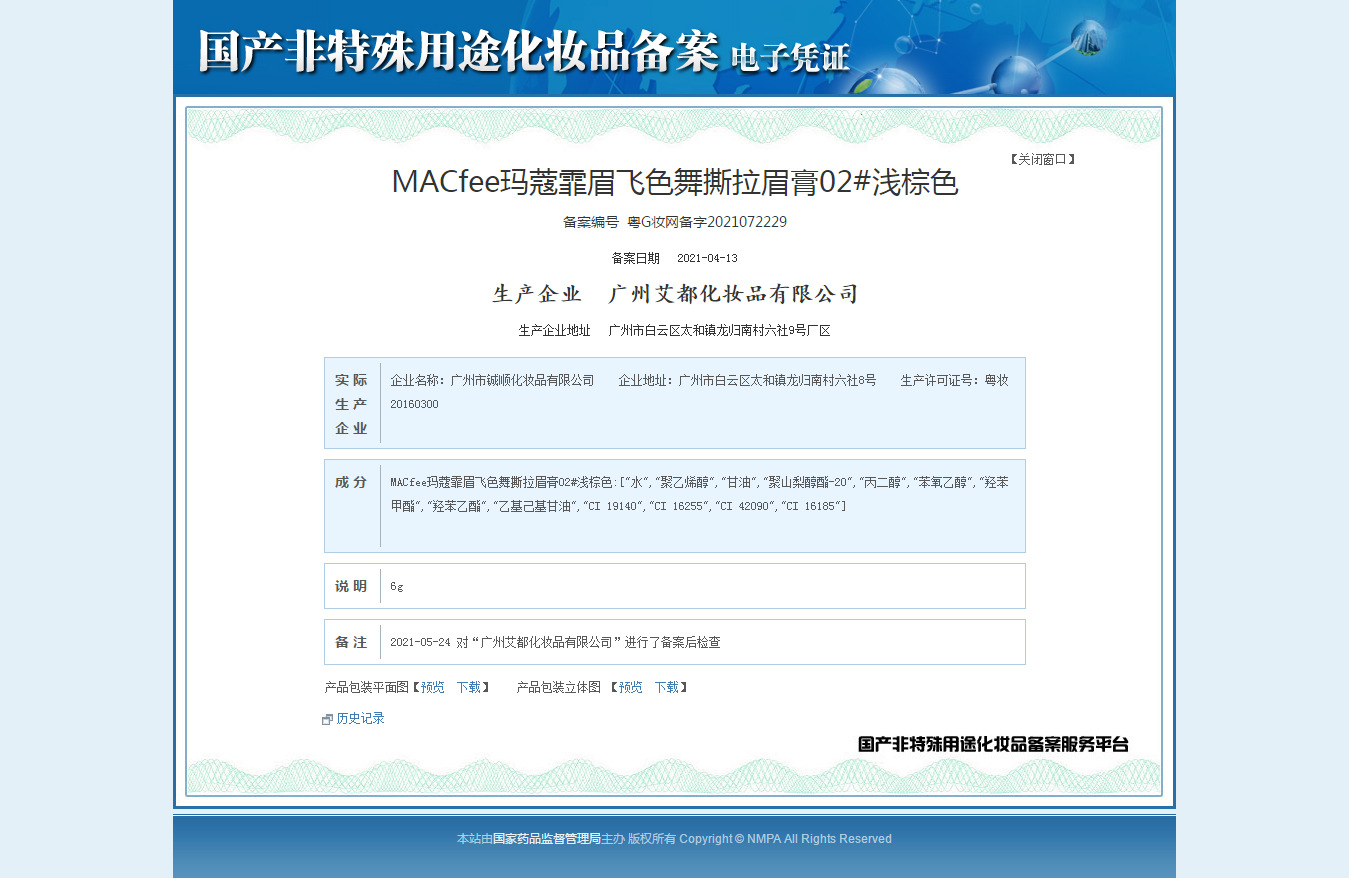Click the 成分 section label
Viewport: 1349px width, 878px height.
[351, 482]
